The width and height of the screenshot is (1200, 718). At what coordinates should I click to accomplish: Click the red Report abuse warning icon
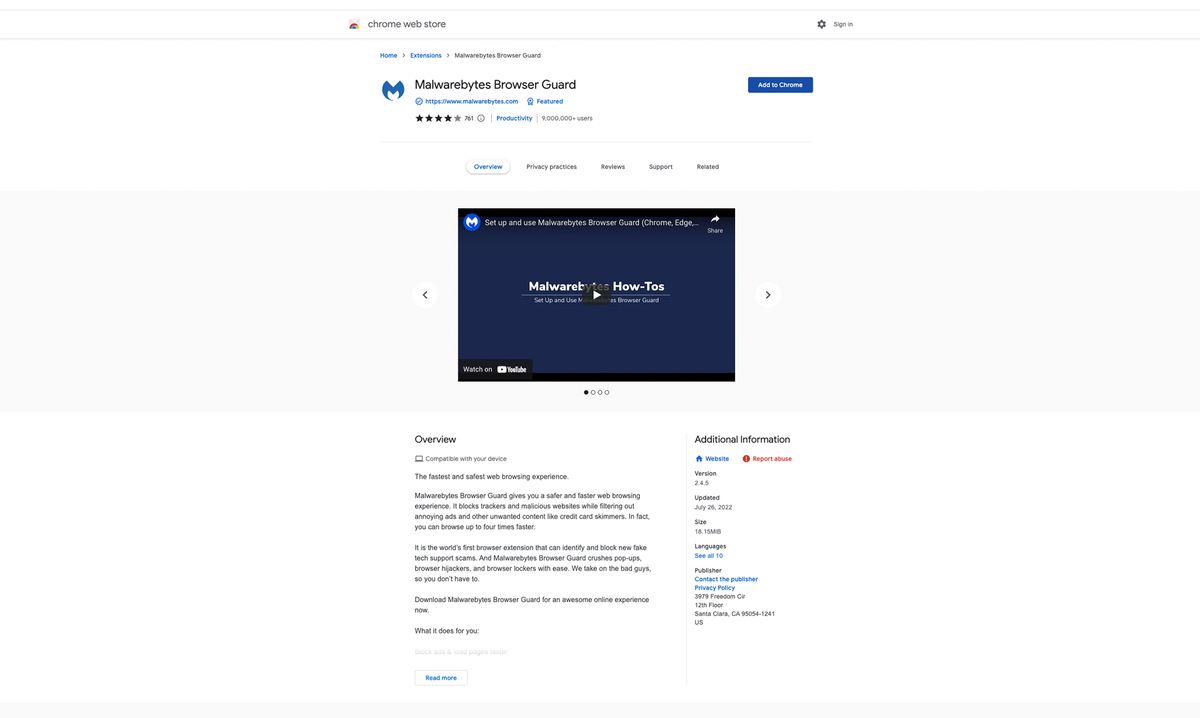746,459
